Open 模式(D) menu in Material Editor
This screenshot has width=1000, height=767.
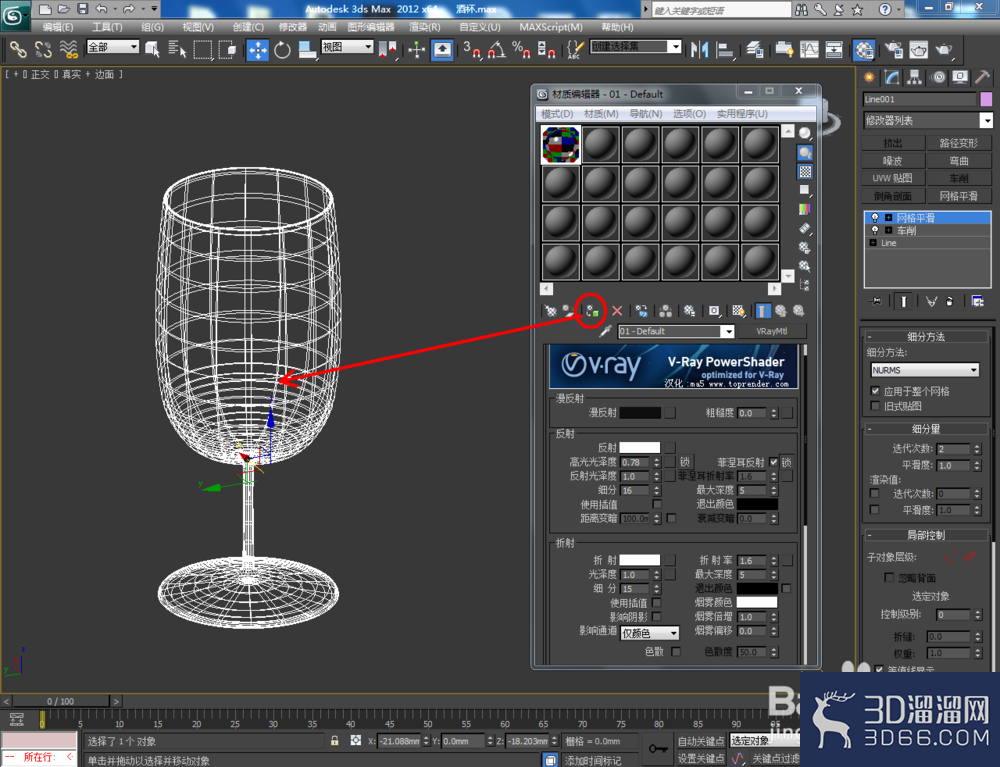557,113
